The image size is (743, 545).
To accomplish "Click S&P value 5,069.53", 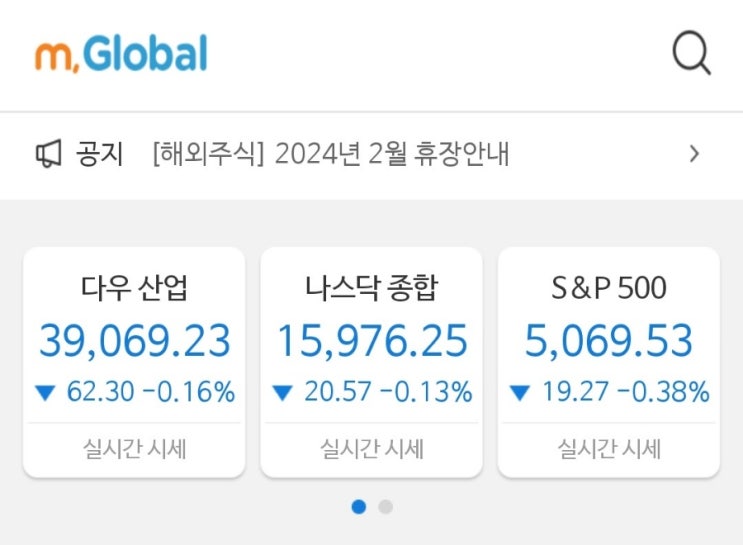I will [x=609, y=341].
